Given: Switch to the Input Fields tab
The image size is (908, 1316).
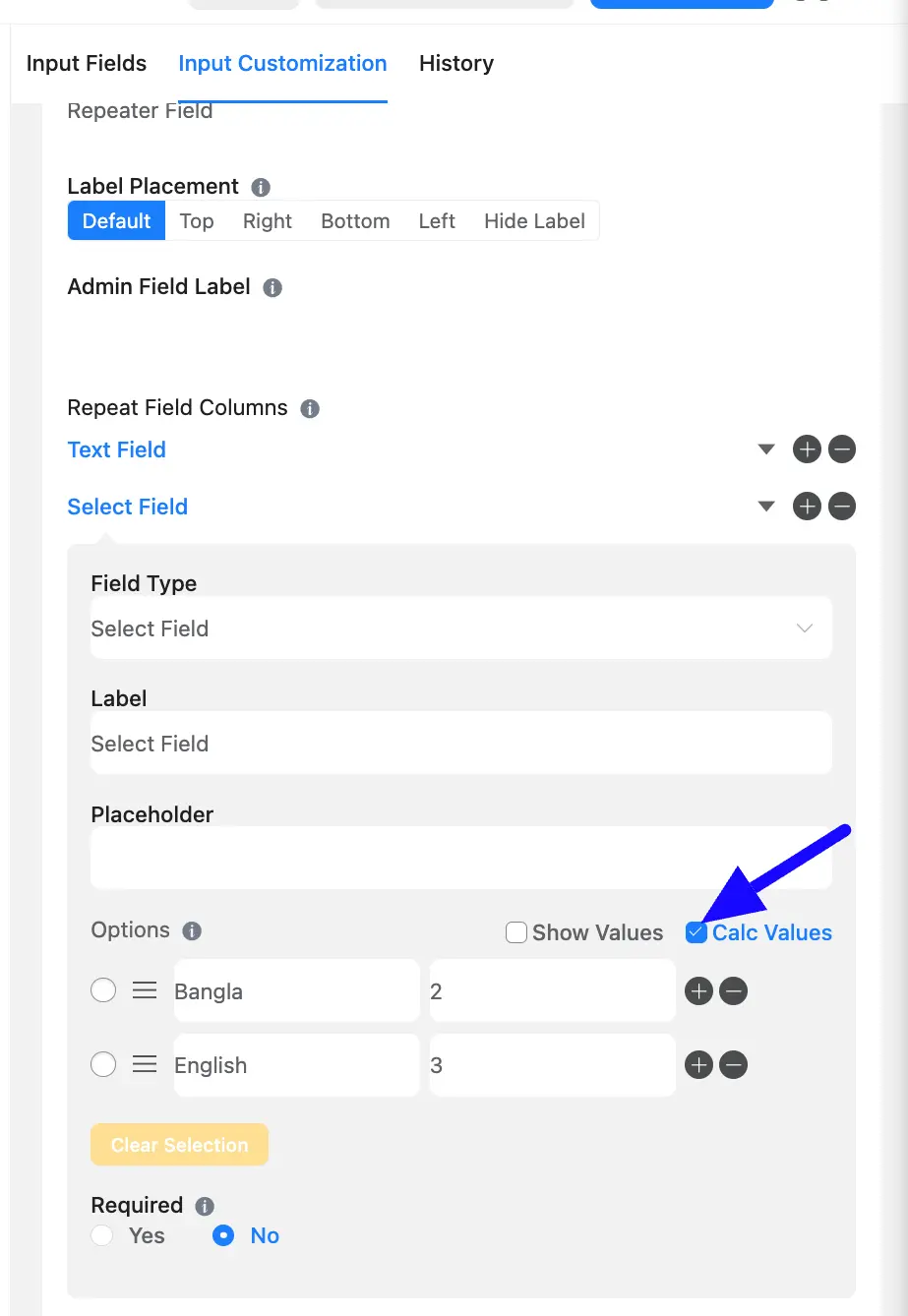Looking at the screenshot, I should tap(87, 63).
